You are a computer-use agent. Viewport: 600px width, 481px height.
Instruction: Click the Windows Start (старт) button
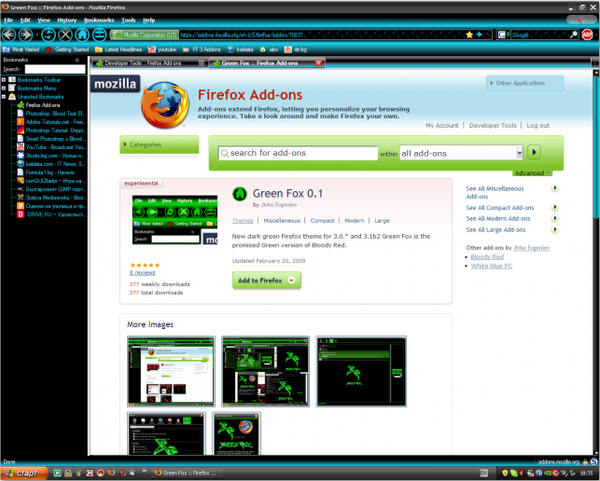pos(24,473)
